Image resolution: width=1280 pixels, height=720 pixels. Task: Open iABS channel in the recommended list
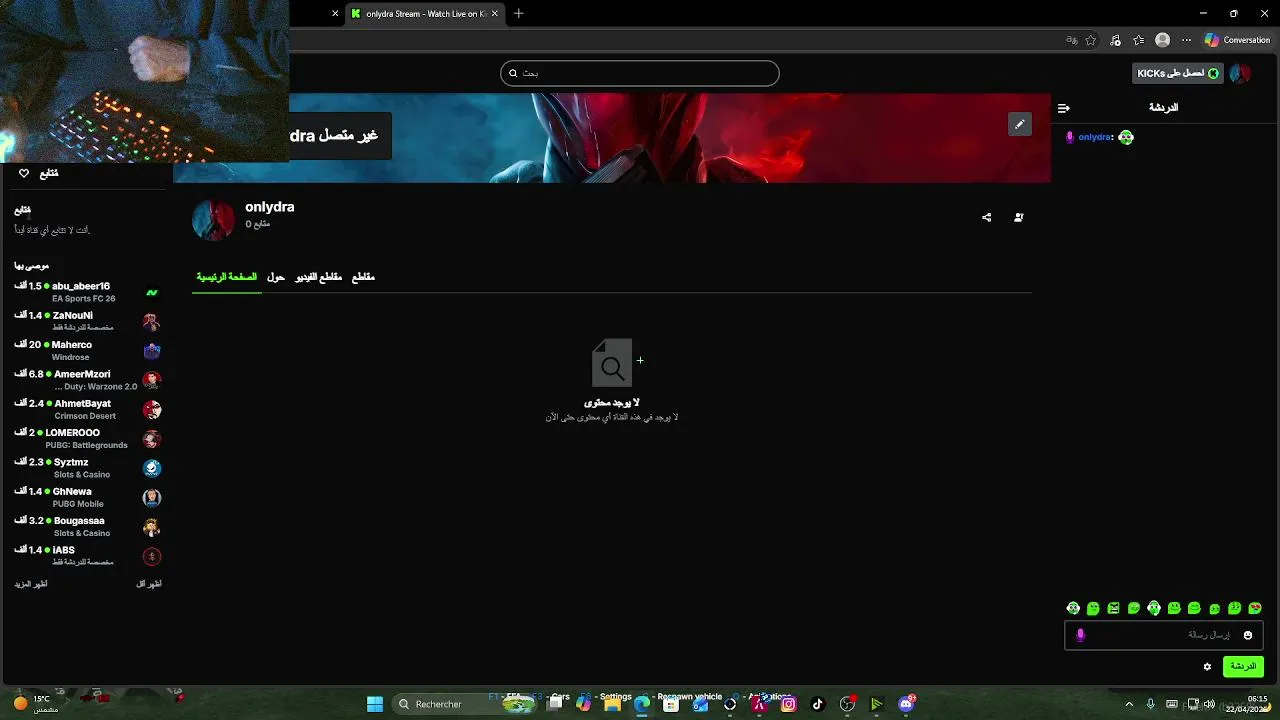pyautogui.click(x=88, y=556)
